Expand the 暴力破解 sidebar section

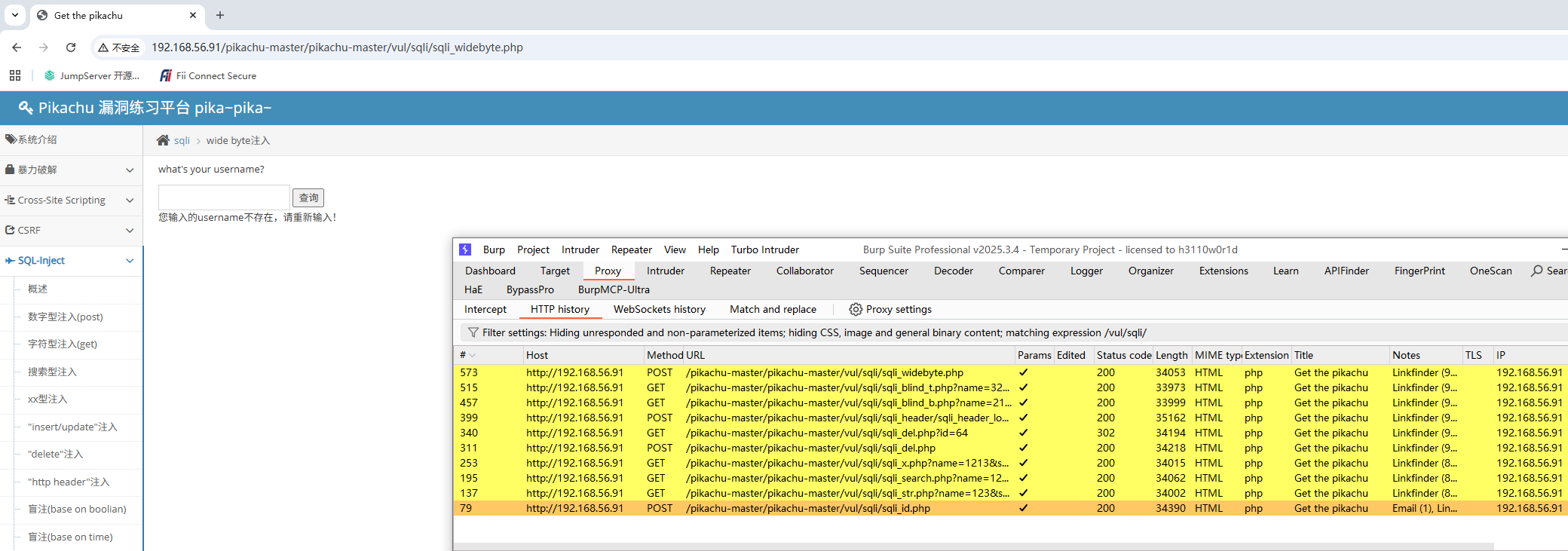(x=71, y=170)
